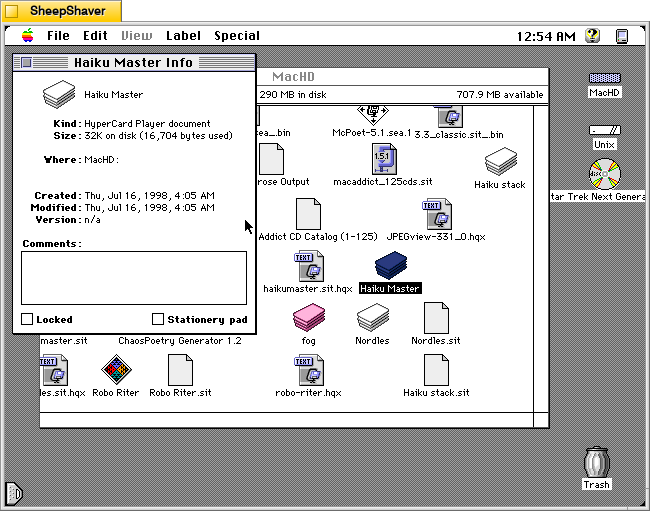The width and height of the screenshot is (650, 511).
Task: Click the MacHD window resize box
Action: coord(541,420)
